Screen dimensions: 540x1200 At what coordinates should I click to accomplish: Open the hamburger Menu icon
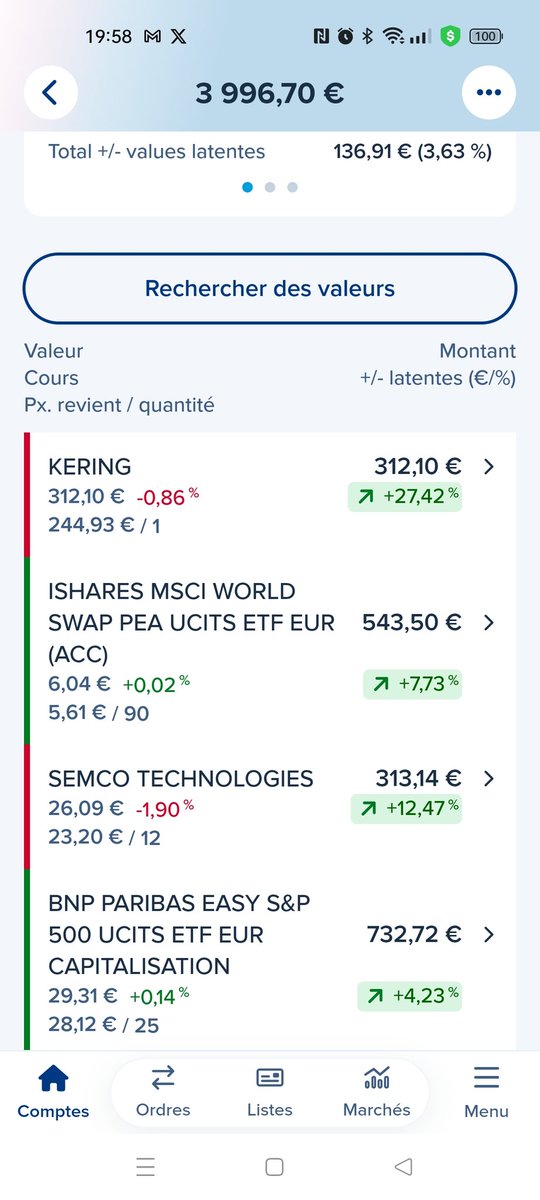click(486, 1077)
